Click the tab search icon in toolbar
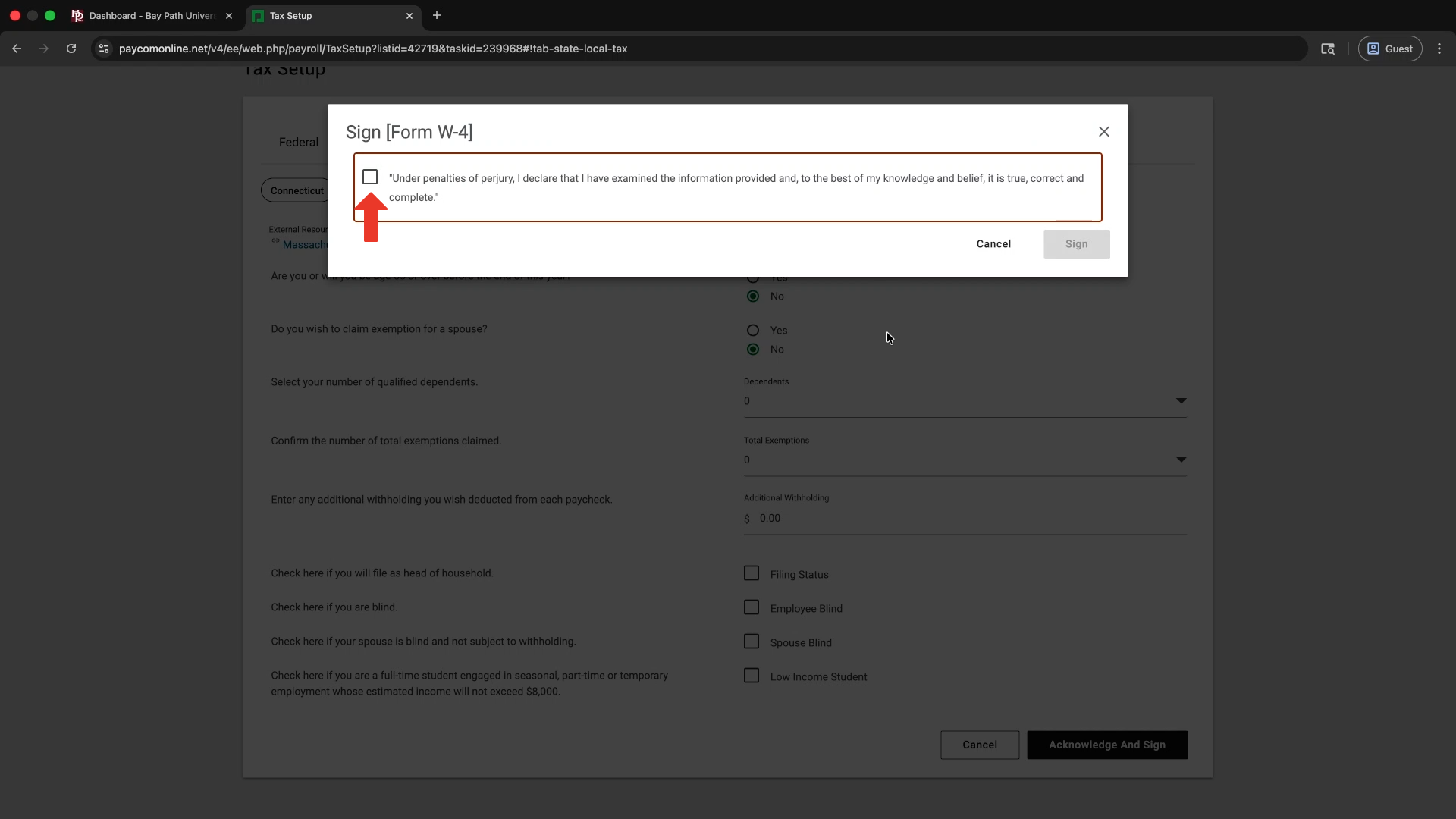The width and height of the screenshot is (1456, 819). coord(1328,49)
